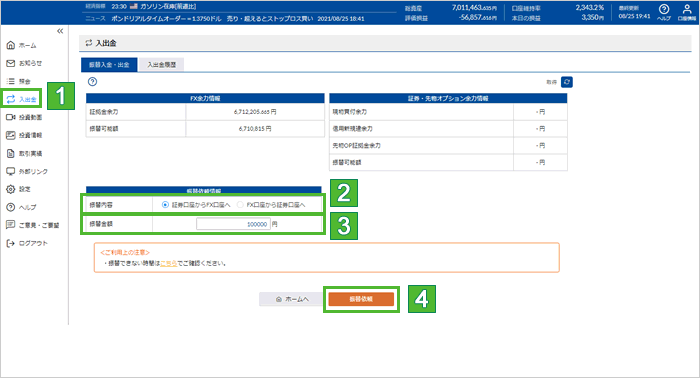The width and height of the screenshot is (700, 378).
Task: Select 証券口座からFX口座へ radio option
Action: tap(165, 205)
